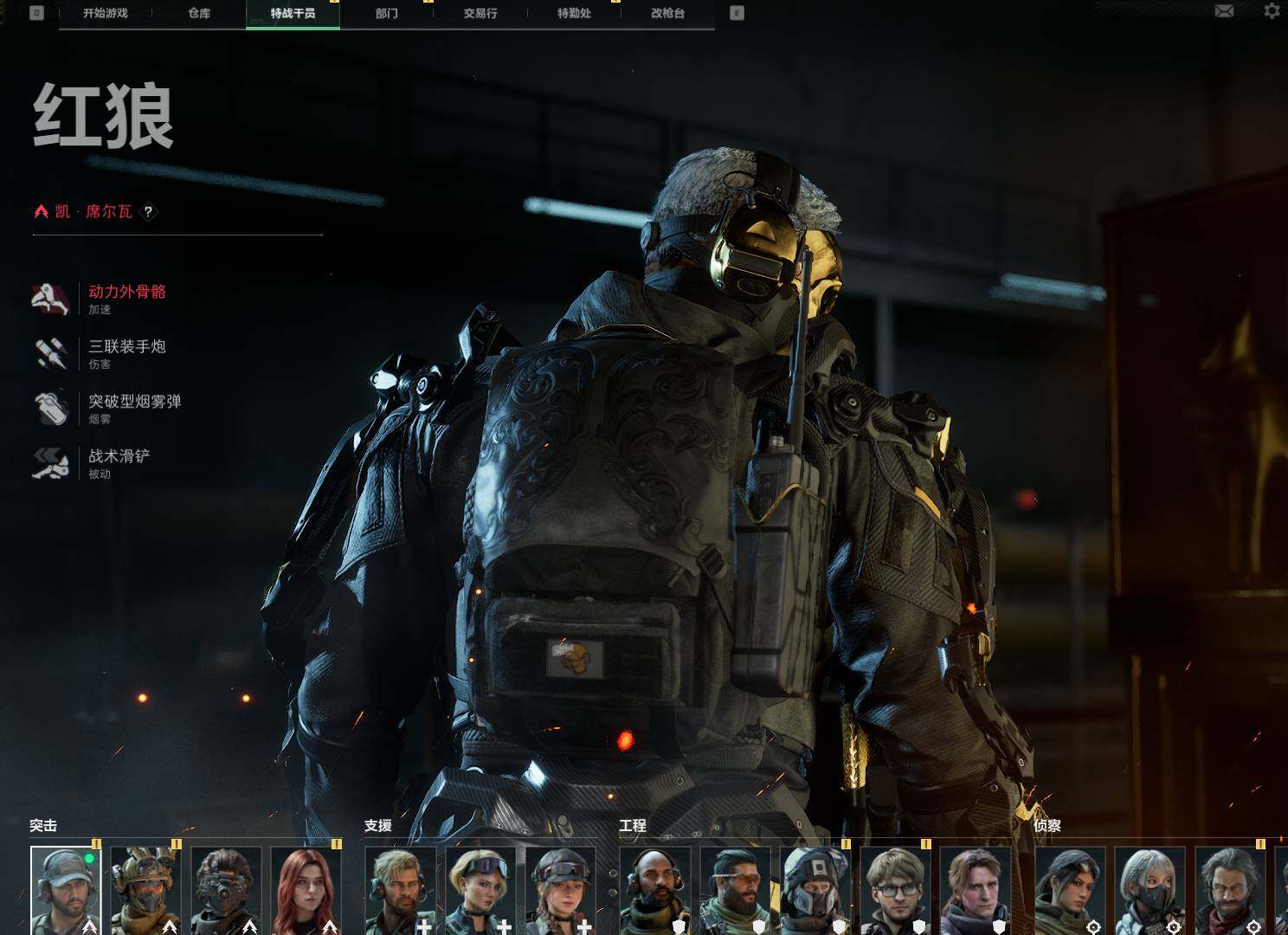This screenshot has width=1288, height=935.
Task: Pick the night-vision goggles assault operator
Action: 226,891
